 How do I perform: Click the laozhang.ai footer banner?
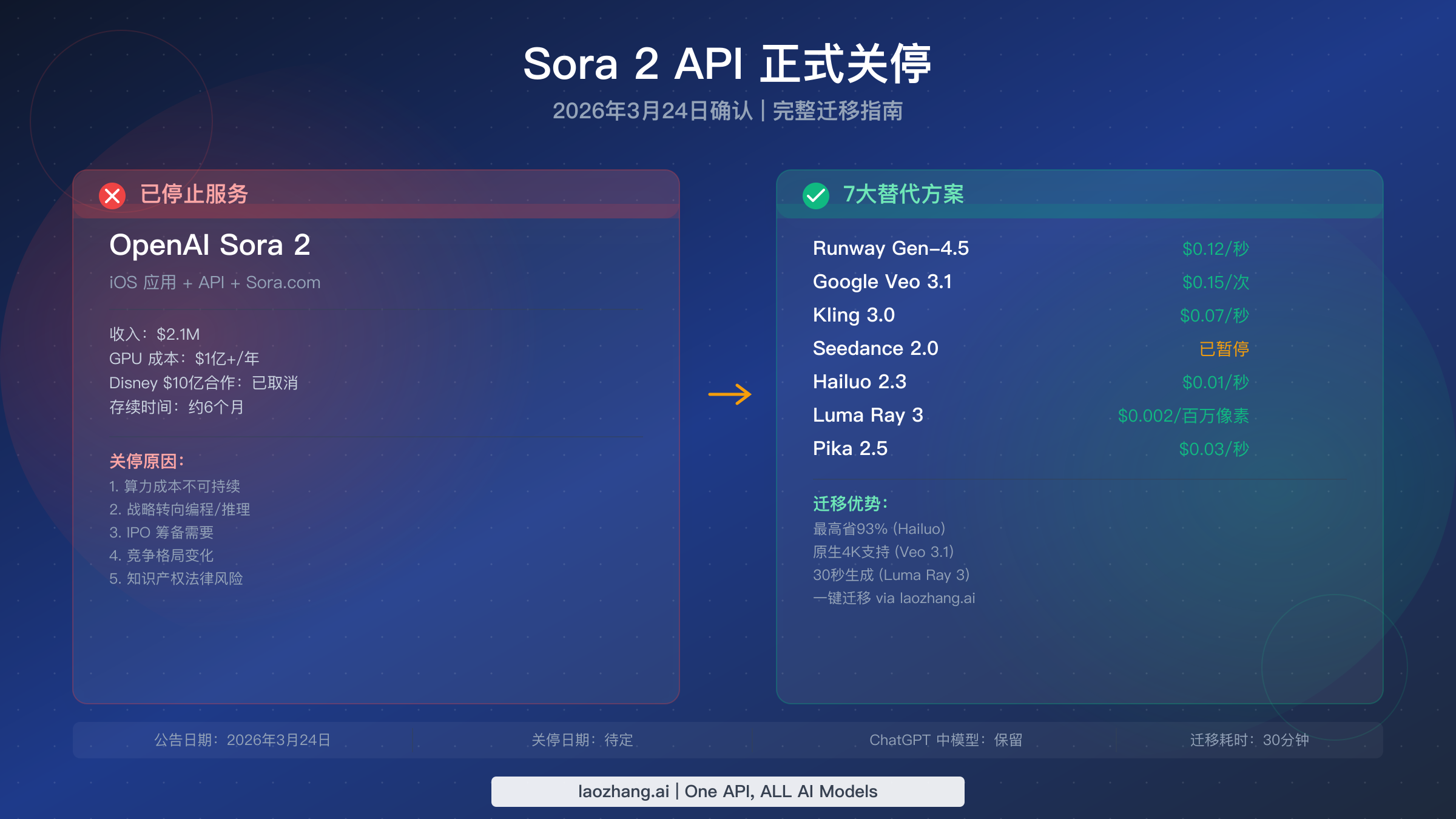(x=727, y=791)
